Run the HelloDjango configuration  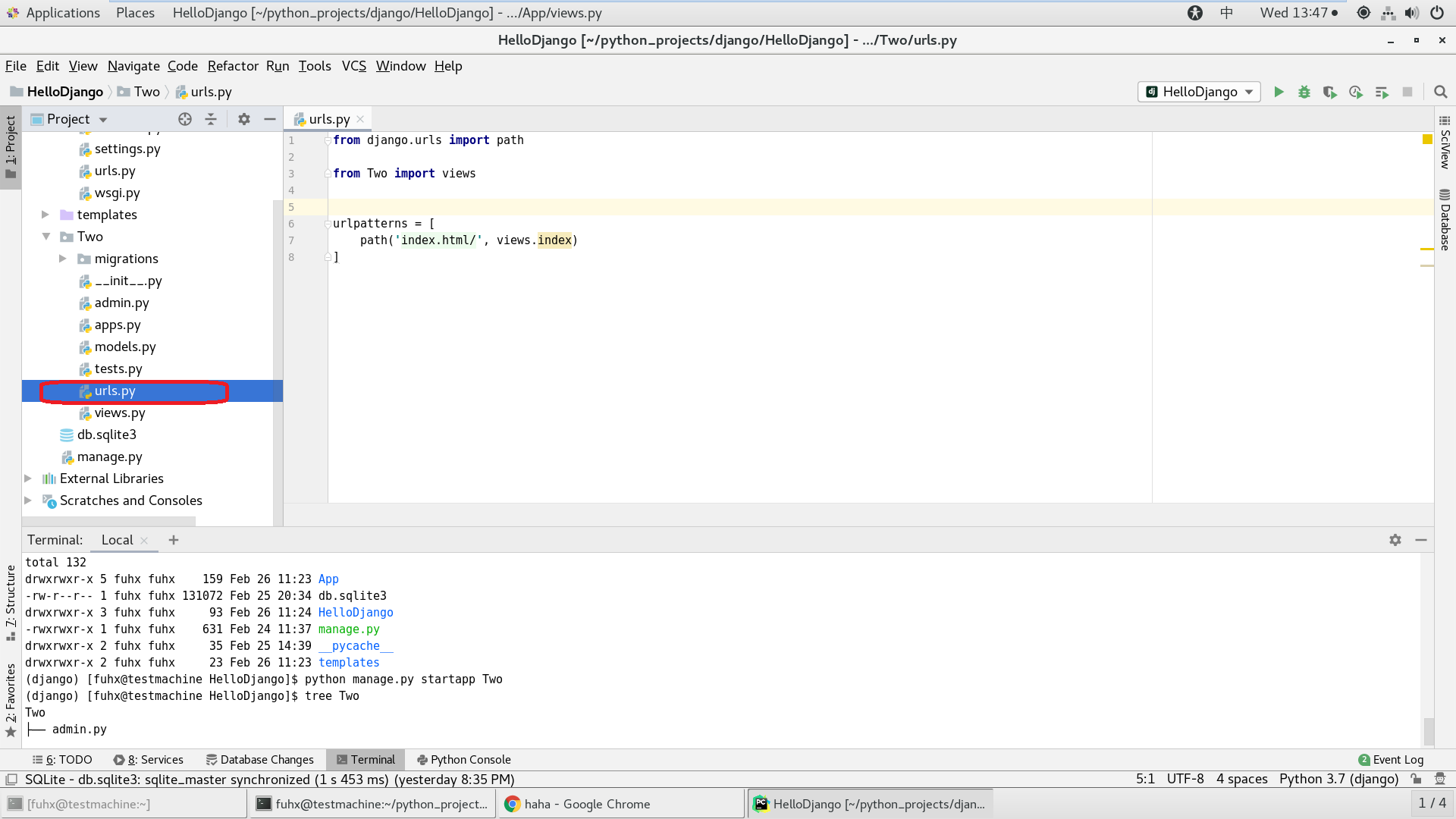(x=1279, y=92)
